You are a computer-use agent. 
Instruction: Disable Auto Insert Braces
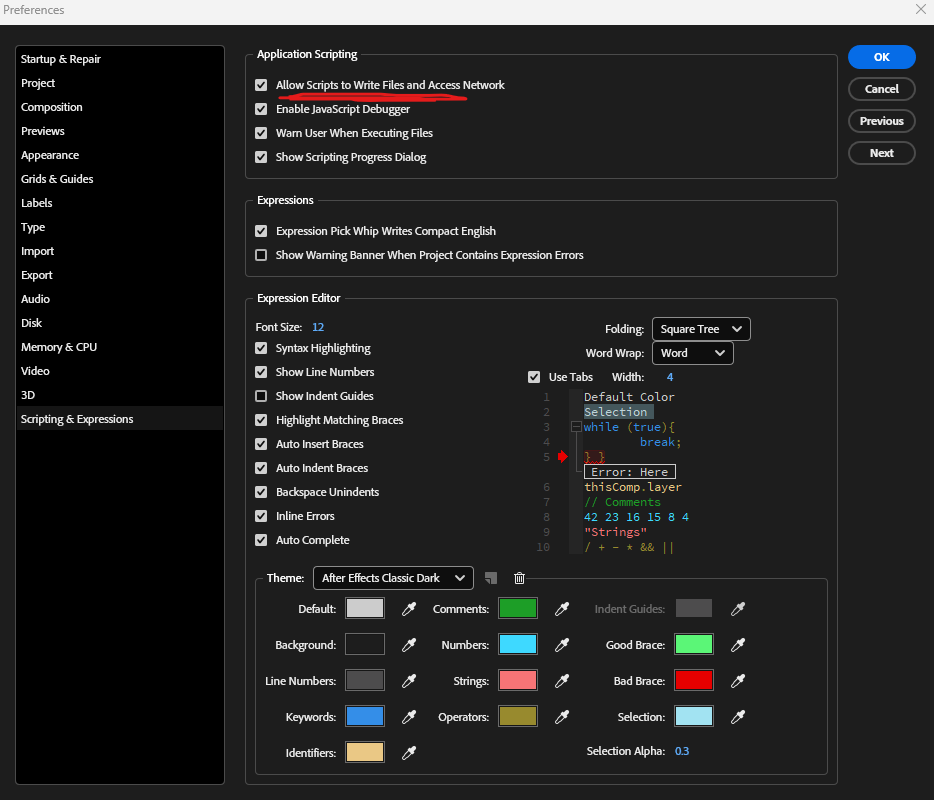pos(261,444)
